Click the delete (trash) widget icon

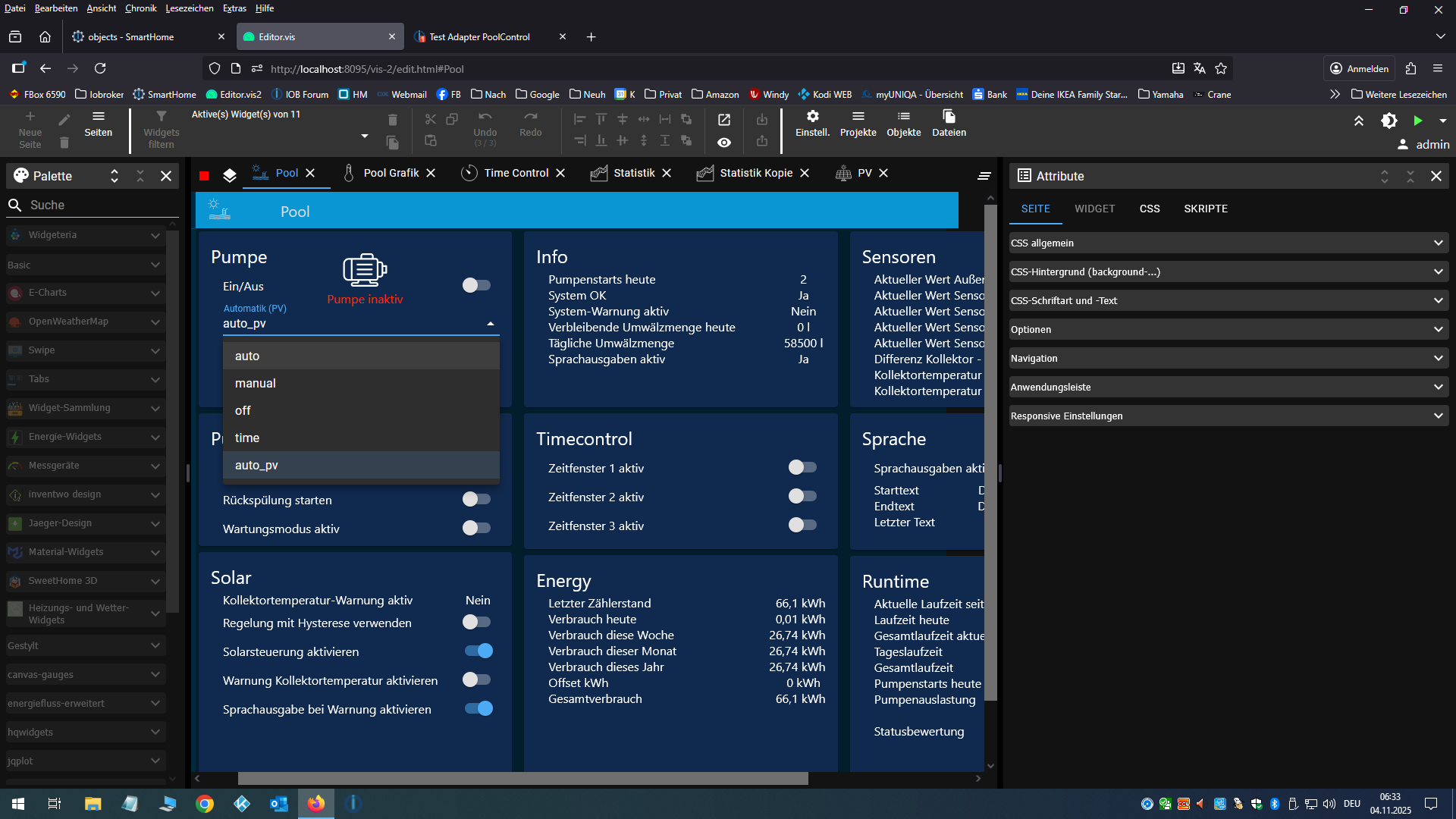pos(392,119)
